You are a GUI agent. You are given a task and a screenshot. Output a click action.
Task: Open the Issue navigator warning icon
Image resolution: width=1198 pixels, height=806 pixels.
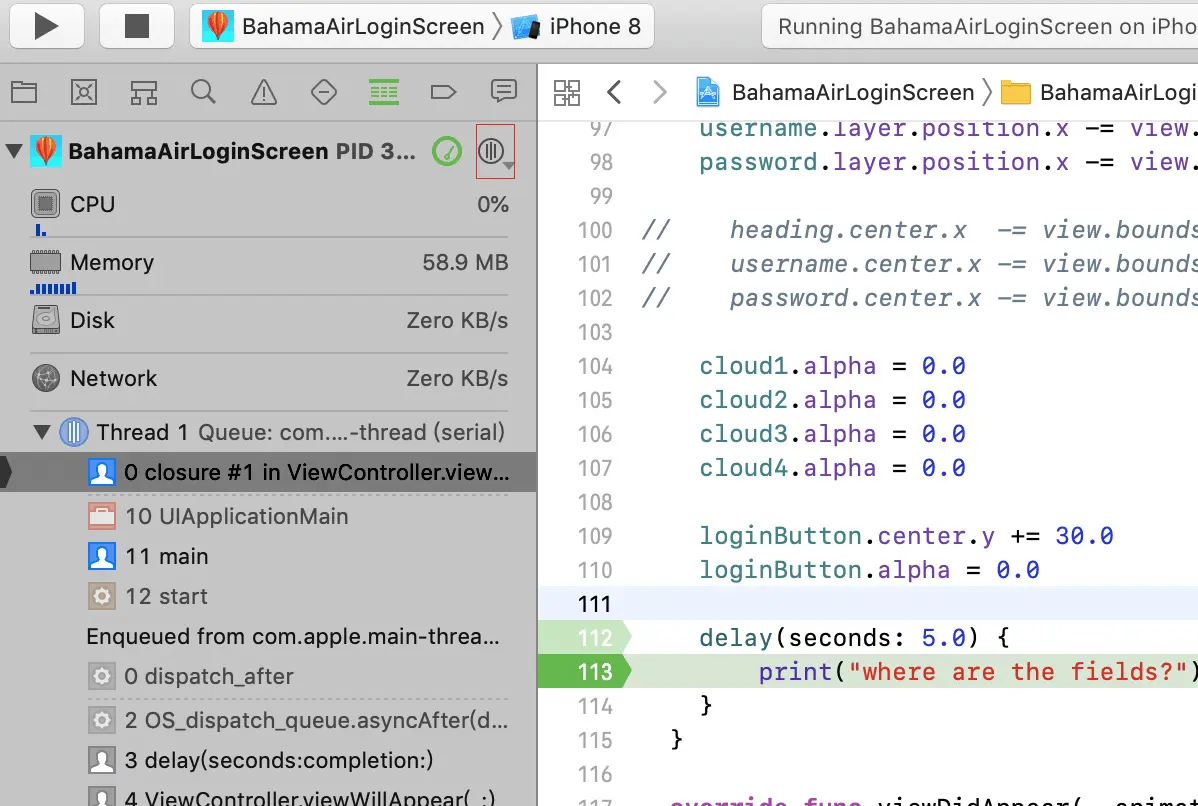[264, 92]
